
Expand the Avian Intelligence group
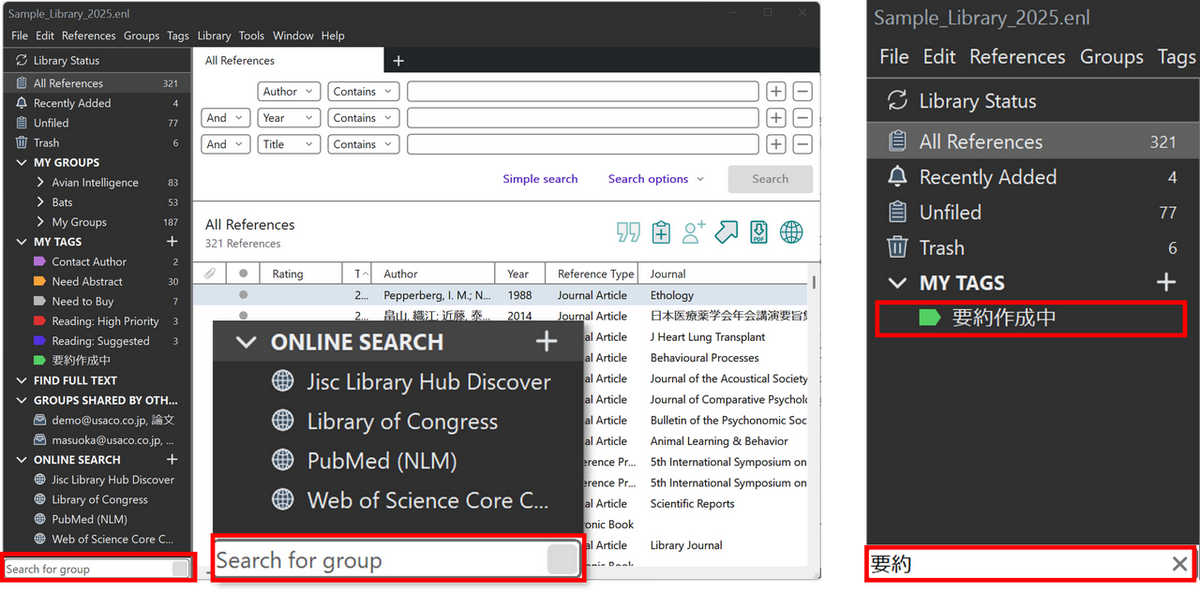(40, 183)
